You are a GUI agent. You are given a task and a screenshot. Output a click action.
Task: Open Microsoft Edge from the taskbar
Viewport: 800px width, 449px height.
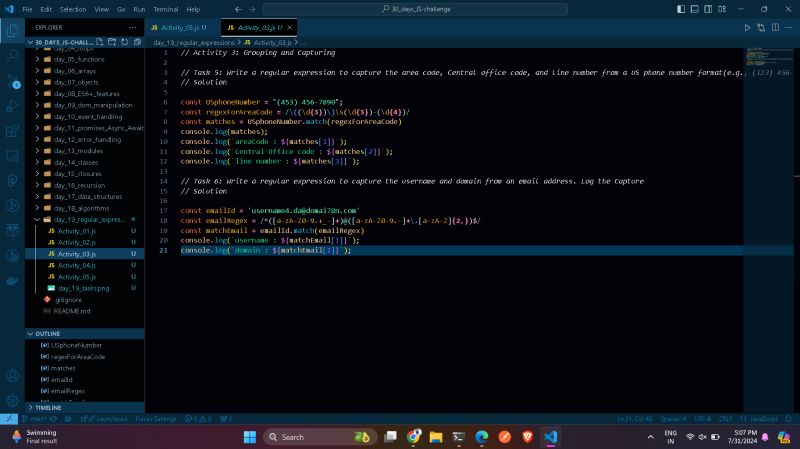482,437
